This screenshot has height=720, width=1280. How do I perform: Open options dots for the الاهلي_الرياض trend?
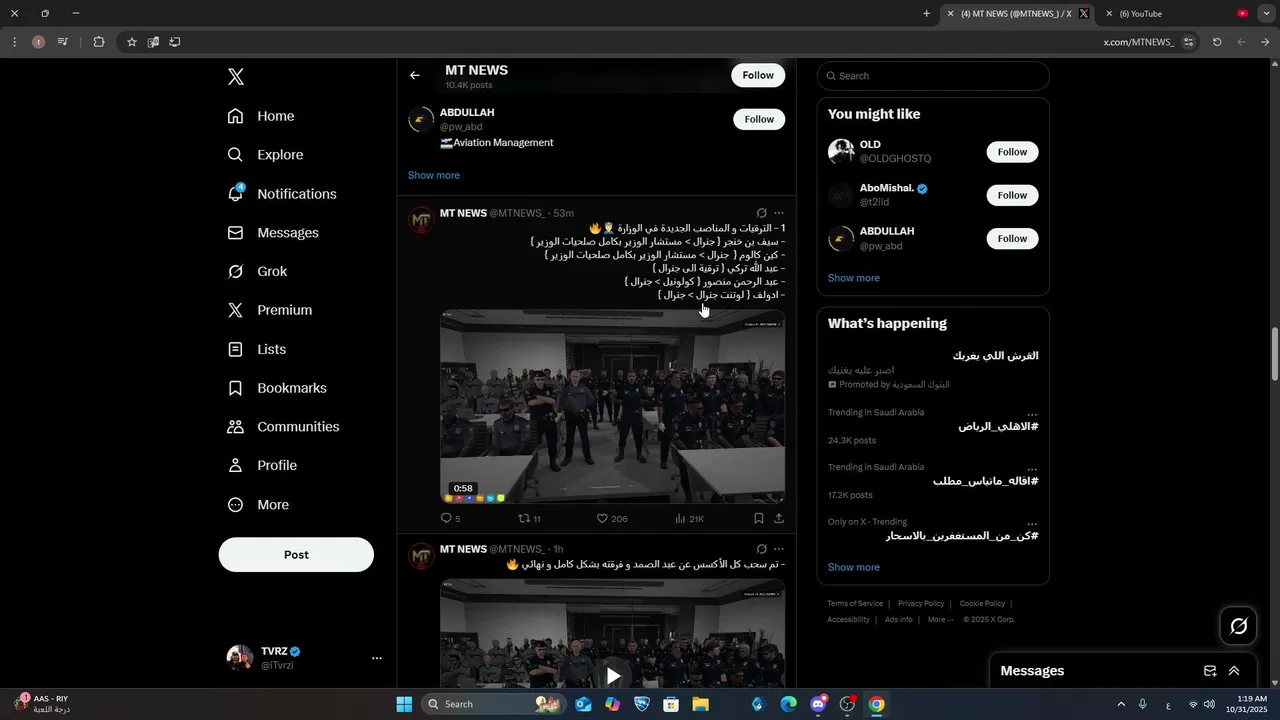click(x=1032, y=414)
